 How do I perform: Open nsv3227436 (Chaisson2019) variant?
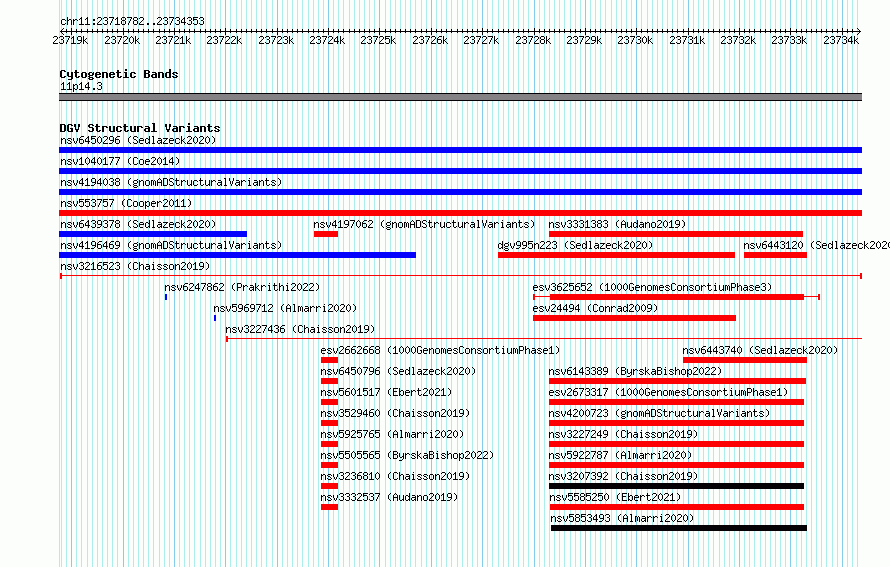click(x=300, y=329)
